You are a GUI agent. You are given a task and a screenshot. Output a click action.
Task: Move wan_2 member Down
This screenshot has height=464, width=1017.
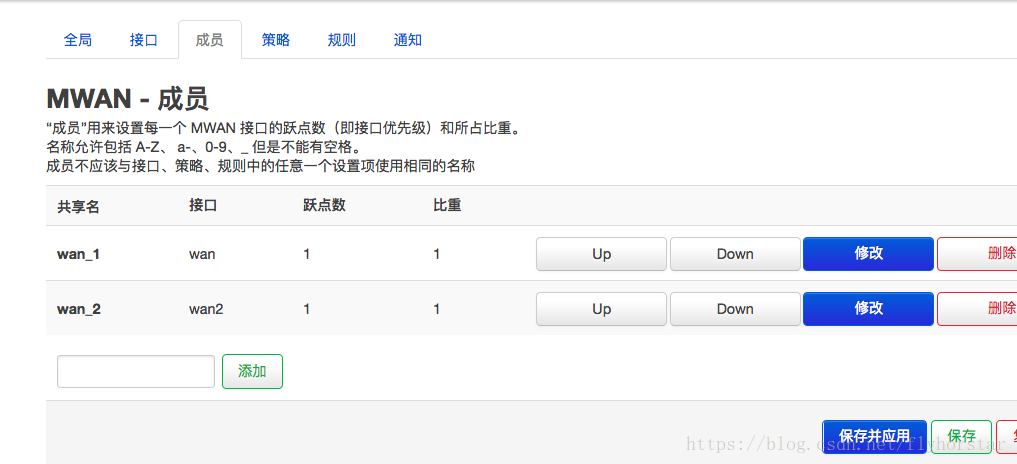click(x=735, y=309)
